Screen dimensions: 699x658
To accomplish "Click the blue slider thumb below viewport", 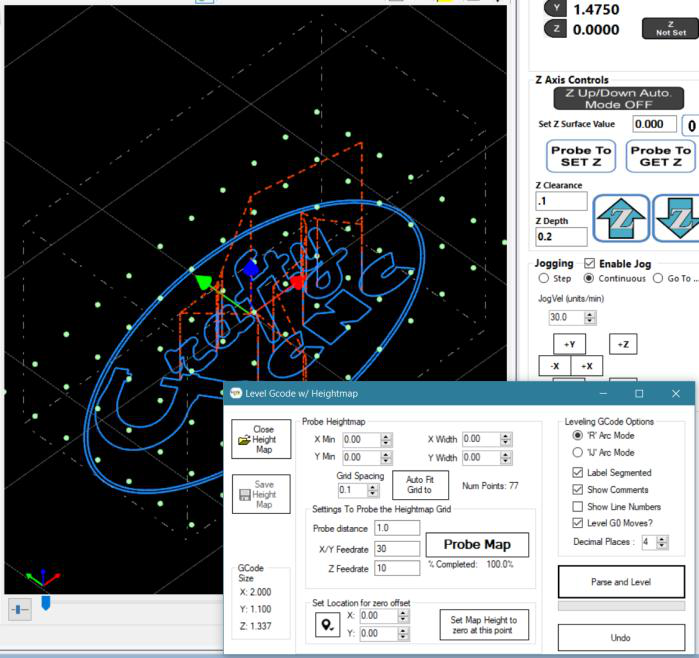I will pos(45,603).
